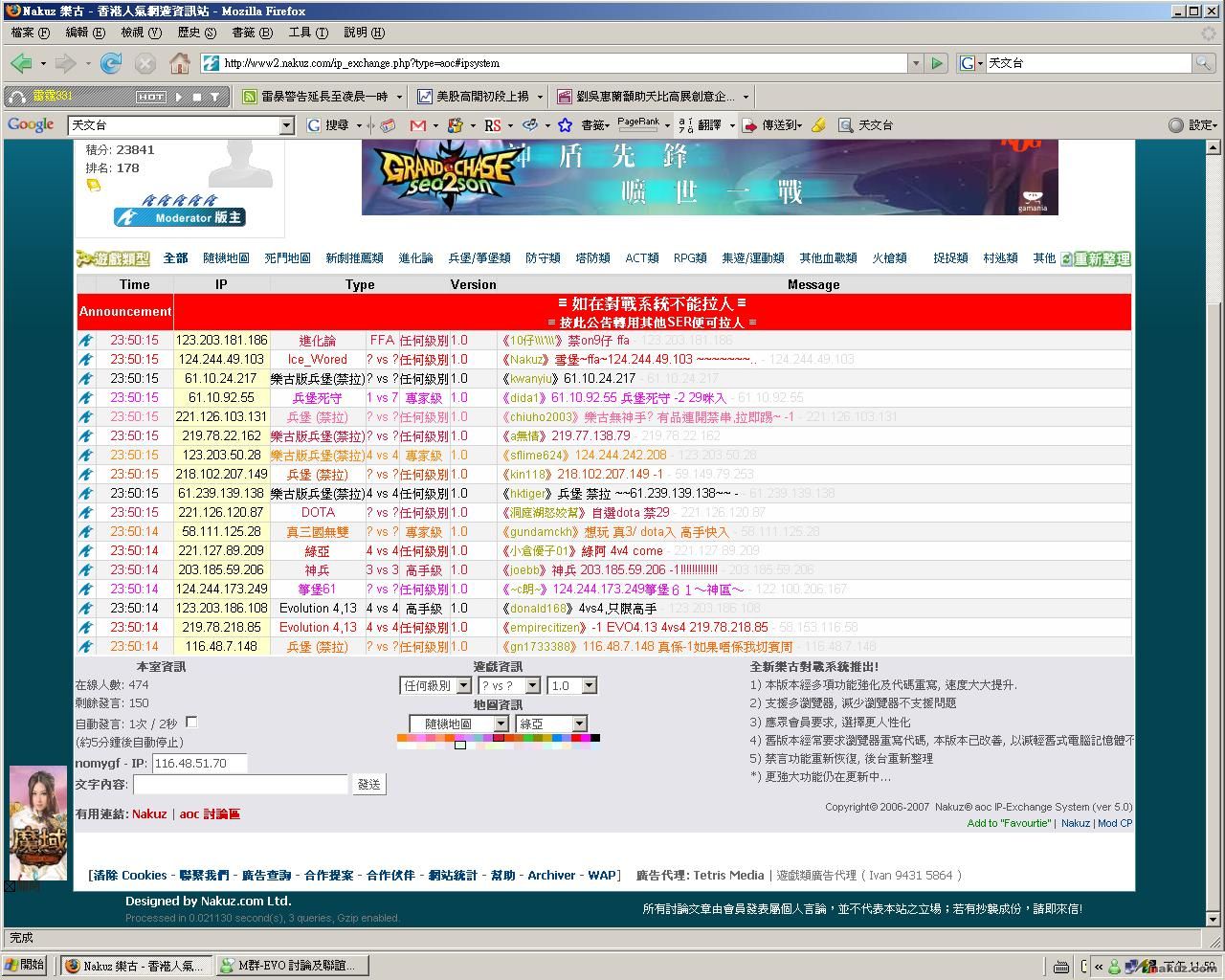The image size is (1225, 980).
Task: Click the forward navigation arrow
Action: (65, 63)
